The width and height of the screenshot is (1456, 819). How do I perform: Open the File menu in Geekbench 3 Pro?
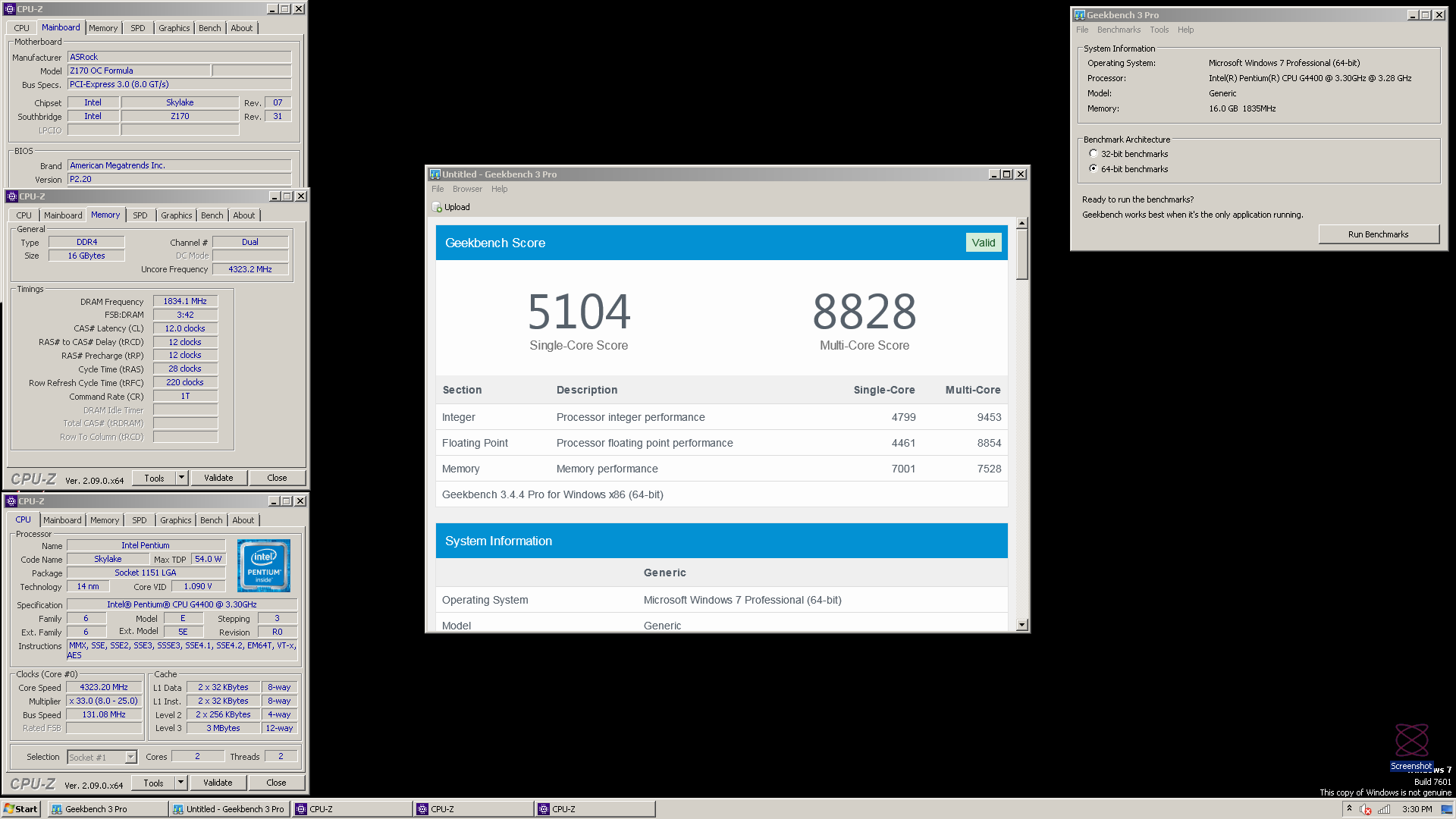click(1082, 30)
